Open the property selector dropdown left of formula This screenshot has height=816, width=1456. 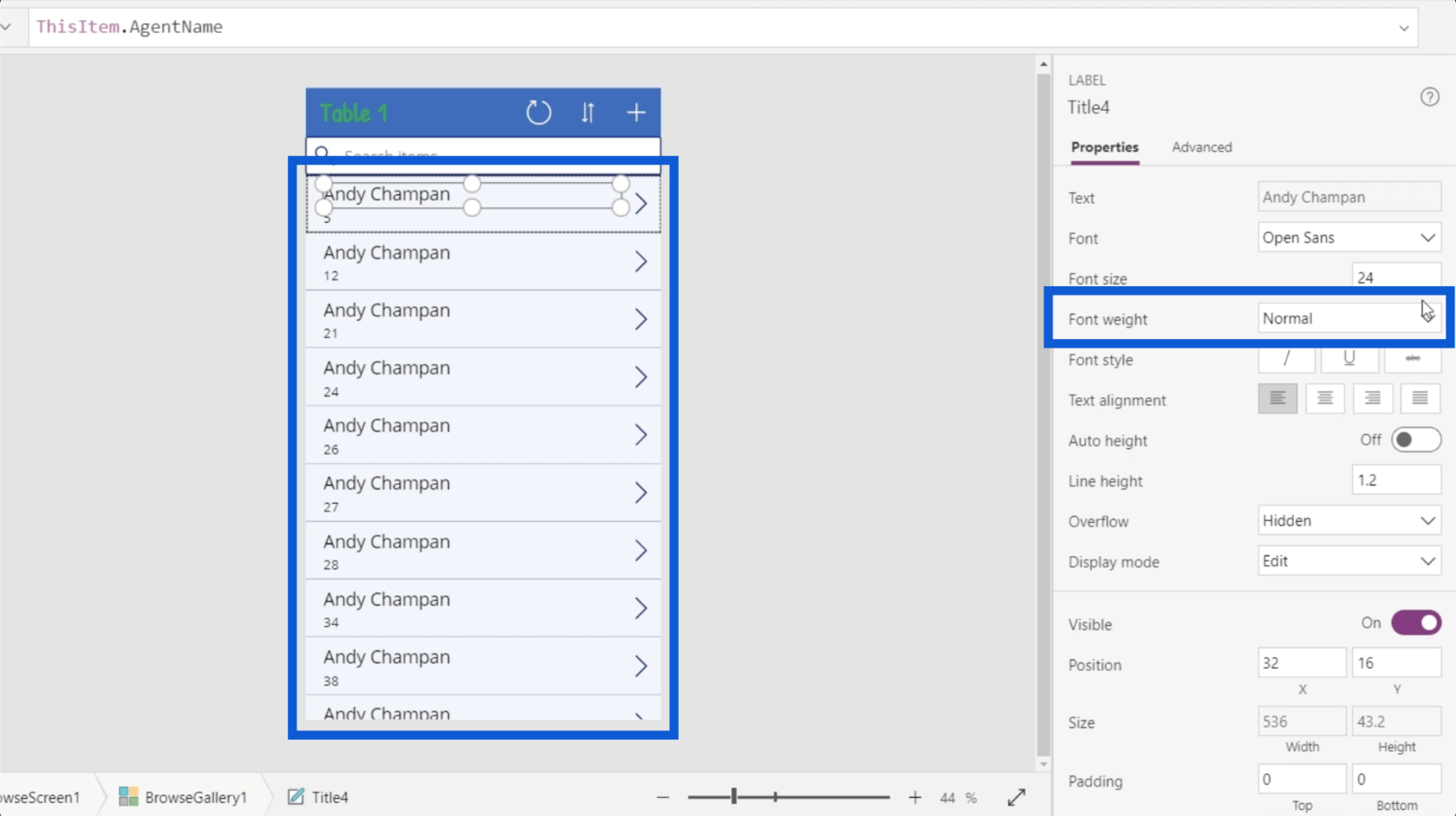[x=7, y=27]
